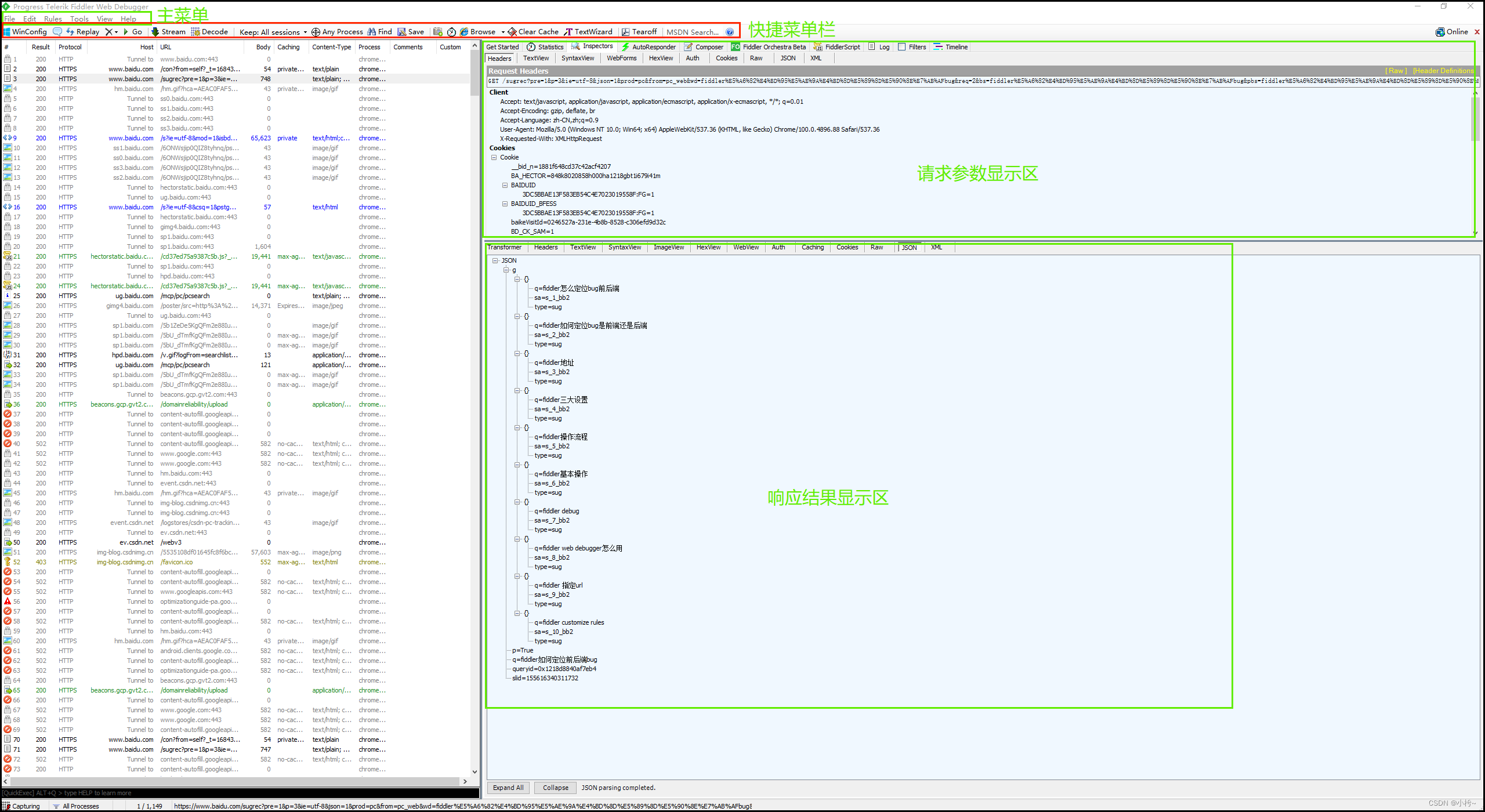This screenshot has height=812, width=1485.
Task: Toggle Capturing in status bar
Action: 21,806
